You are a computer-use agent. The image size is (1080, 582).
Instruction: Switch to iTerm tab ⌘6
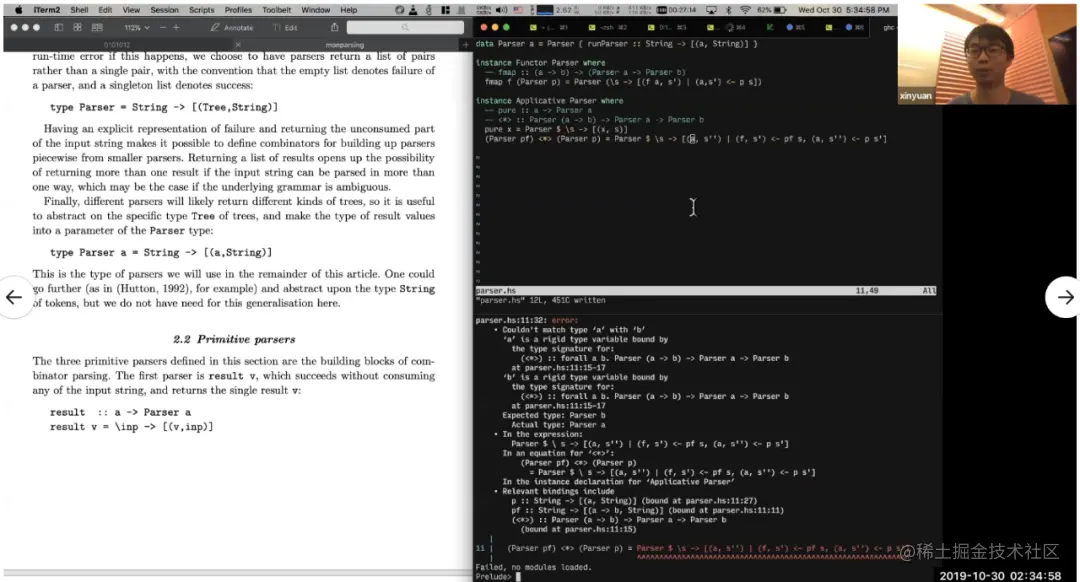(845, 28)
